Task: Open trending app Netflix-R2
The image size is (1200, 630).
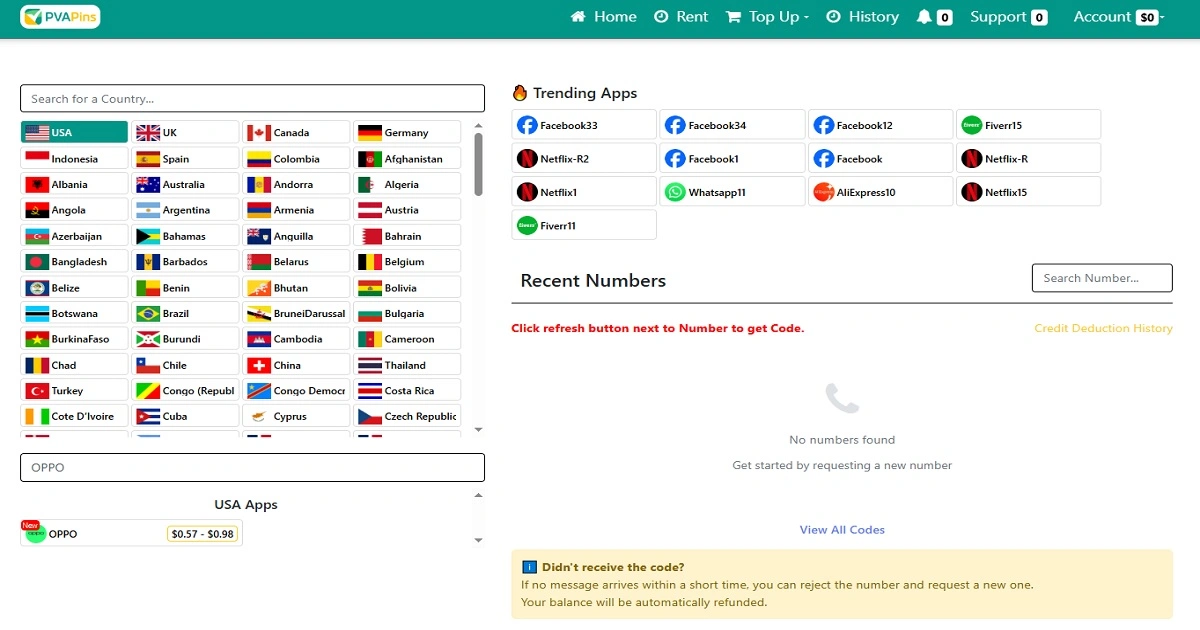Action: point(584,158)
